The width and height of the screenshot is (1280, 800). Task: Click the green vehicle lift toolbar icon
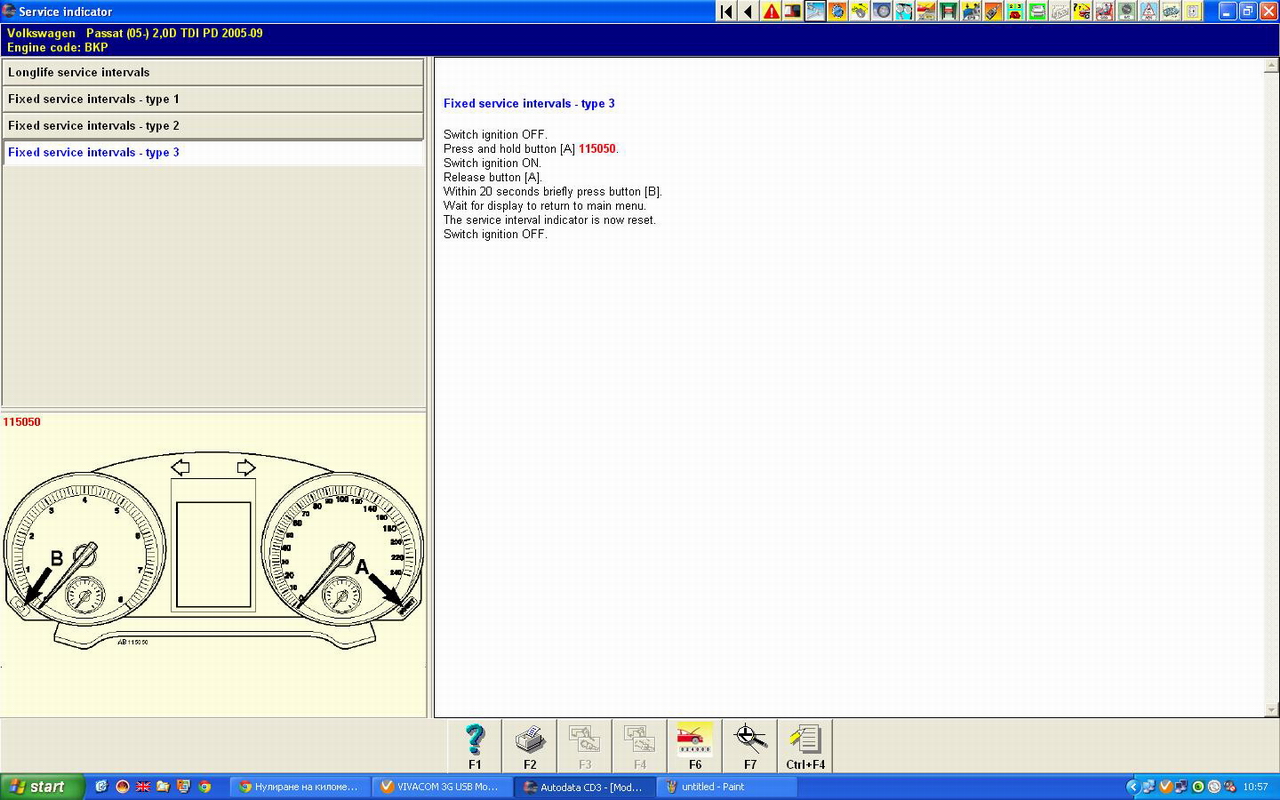947,11
